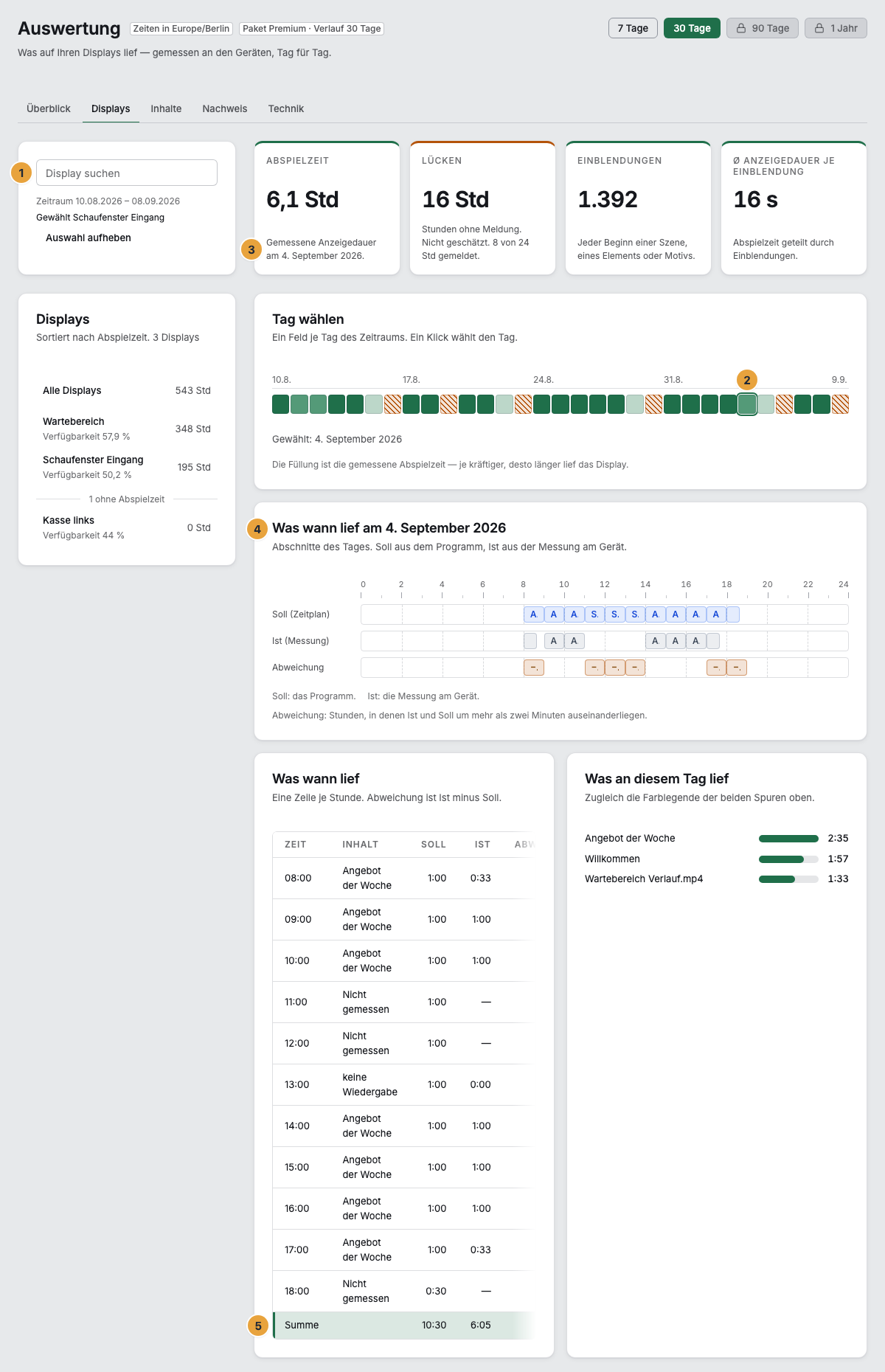Click the Soll segment at hour 8
The image size is (885, 1372).
point(533,614)
